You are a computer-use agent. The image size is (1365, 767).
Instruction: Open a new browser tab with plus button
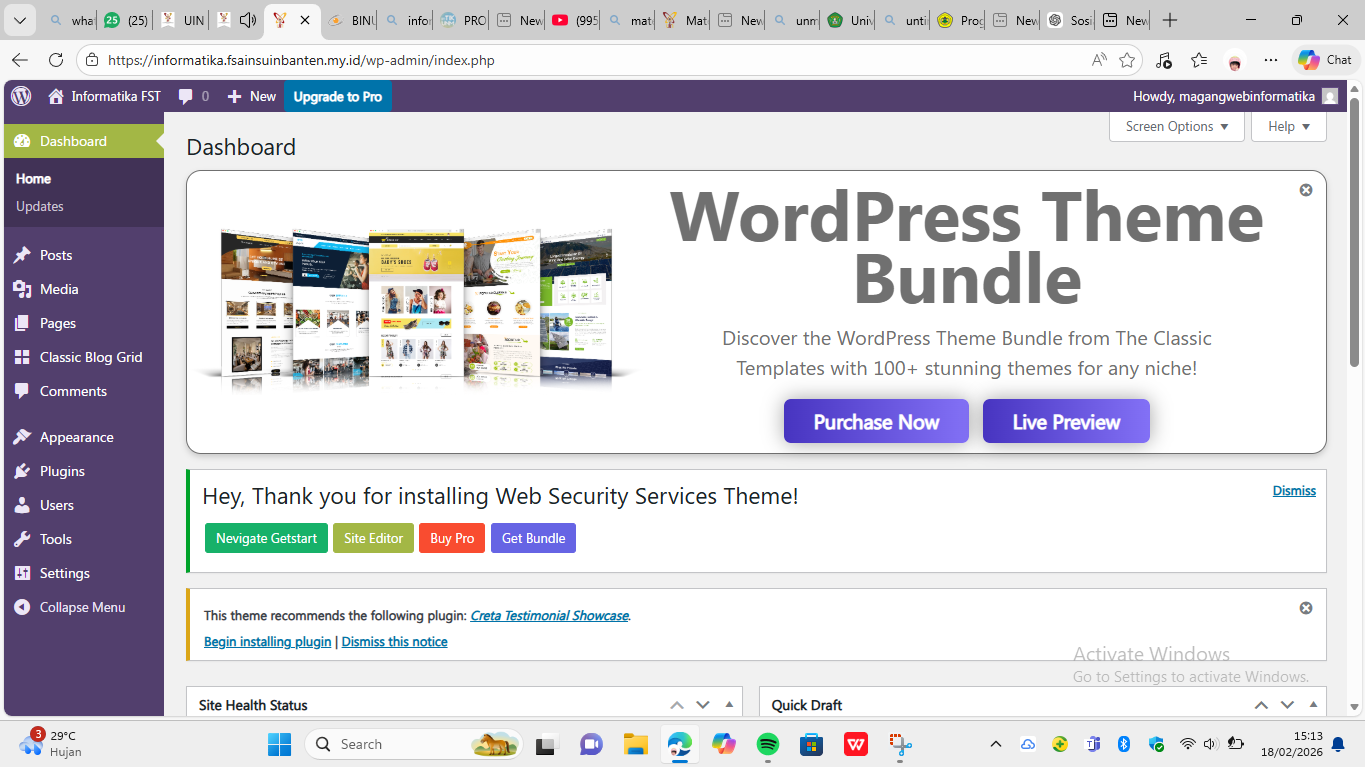point(1170,20)
